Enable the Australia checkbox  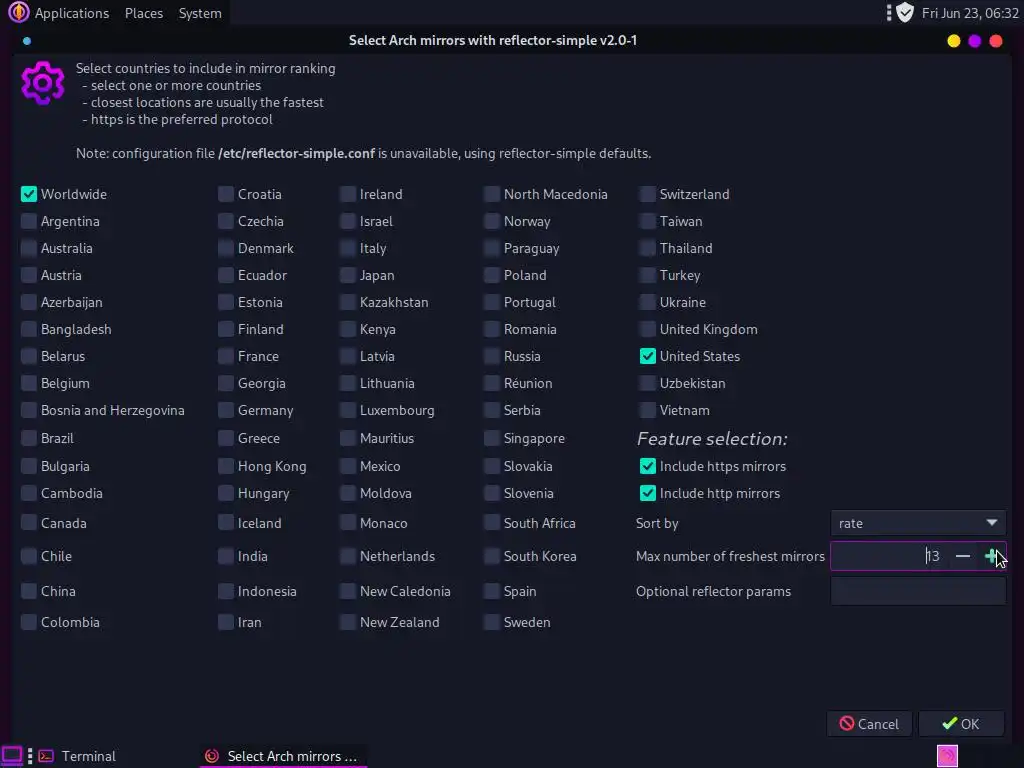point(29,248)
